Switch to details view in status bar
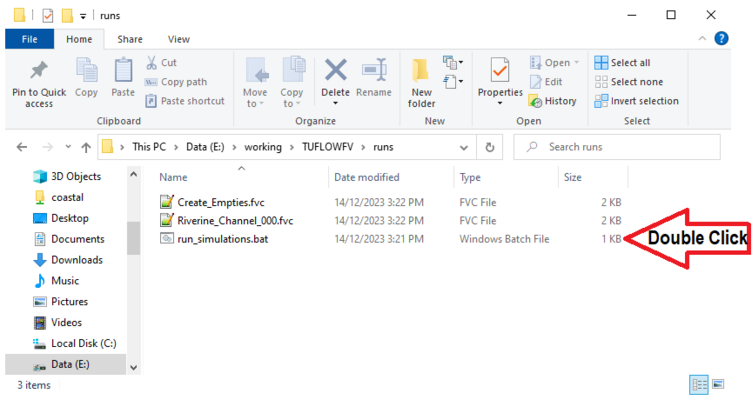The image size is (752, 400). click(x=700, y=384)
